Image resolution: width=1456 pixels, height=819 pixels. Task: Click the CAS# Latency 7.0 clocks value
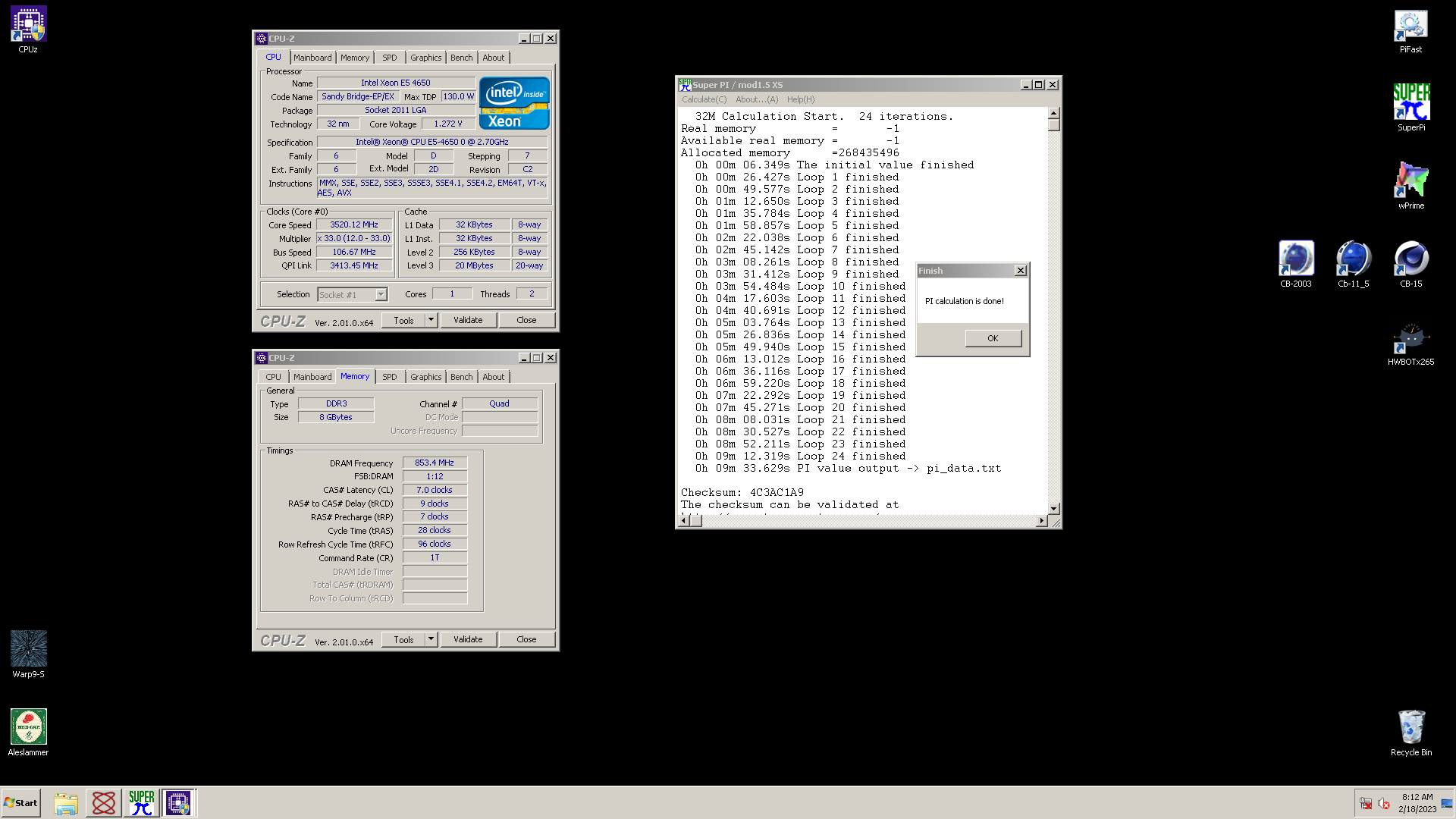(x=435, y=490)
